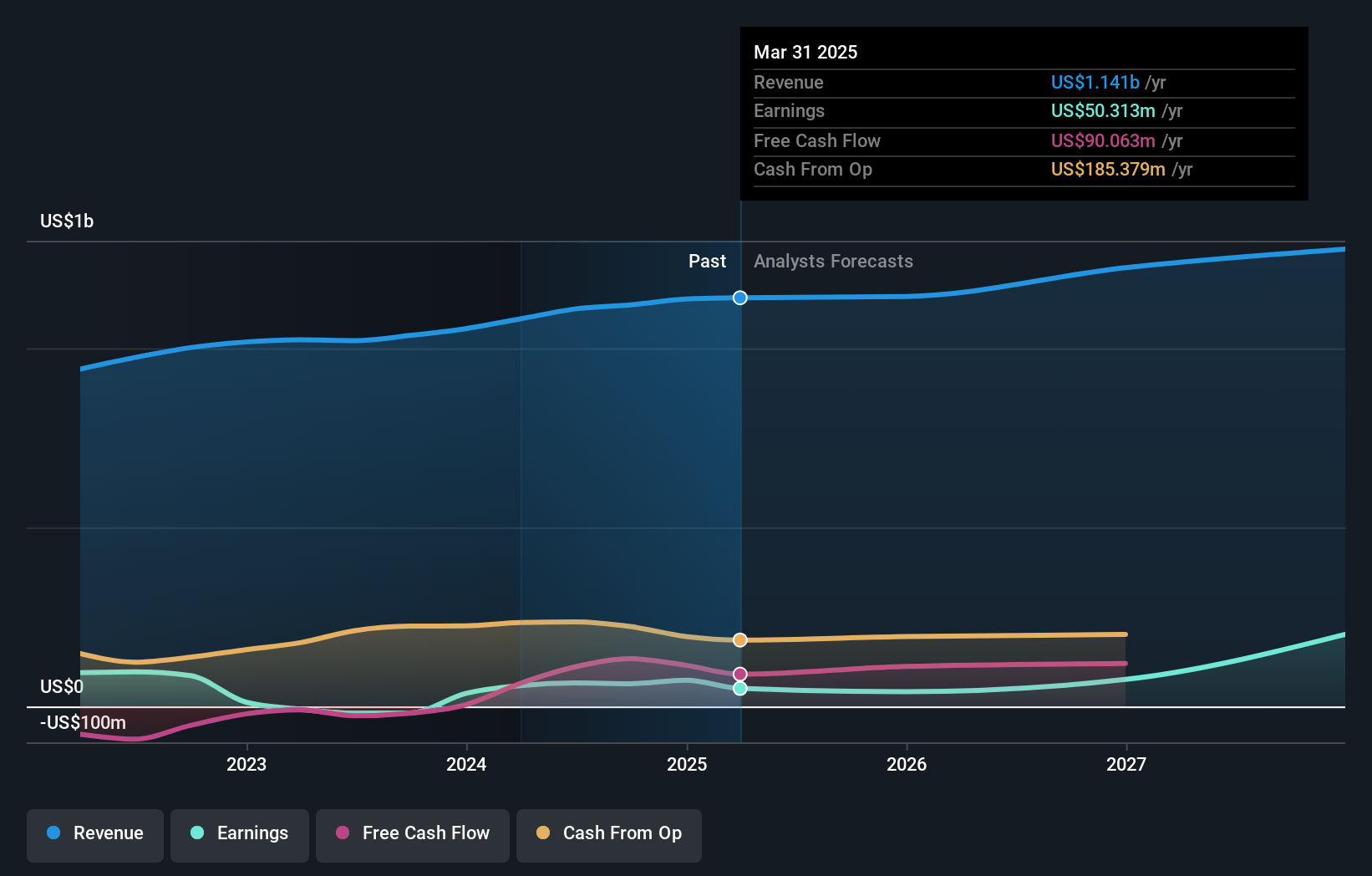Toggle the Revenue legend button

pyautogui.click(x=95, y=835)
